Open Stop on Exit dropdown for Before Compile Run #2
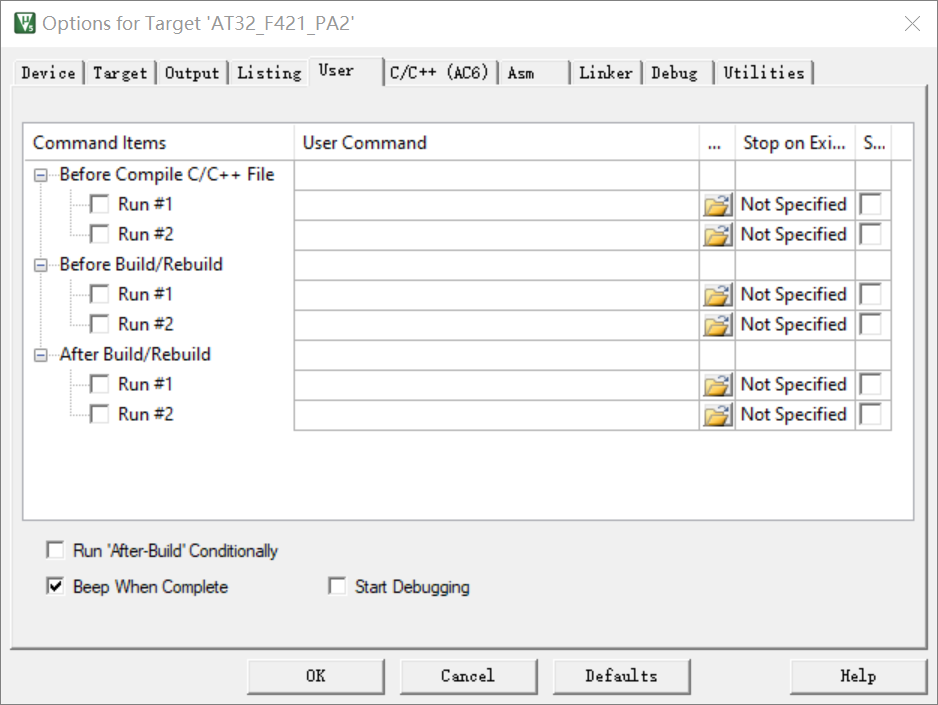 pos(794,234)
